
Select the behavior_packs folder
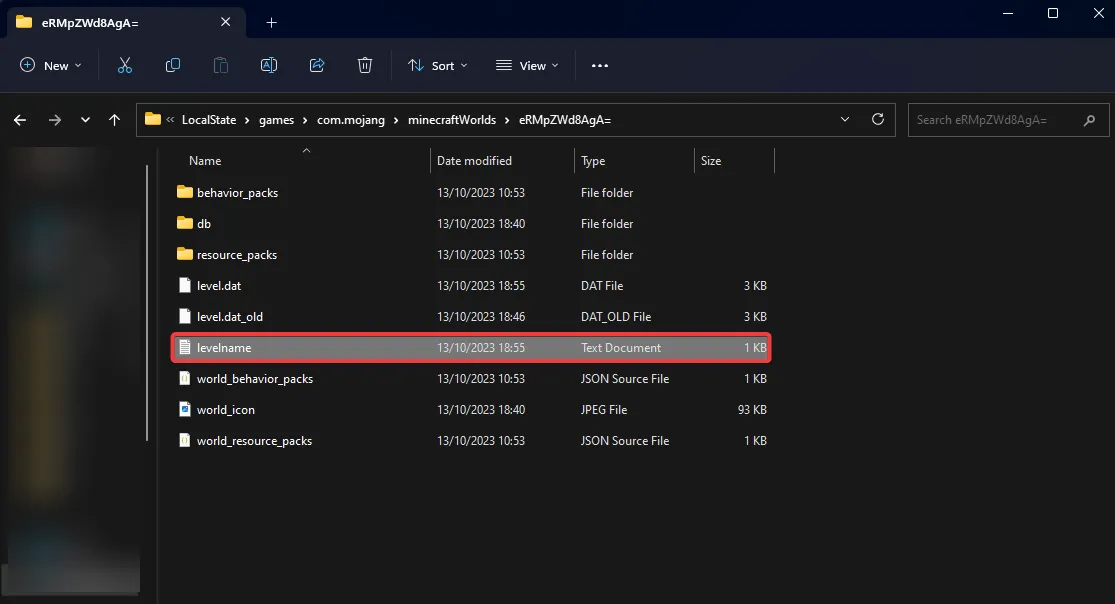coord(237,192)
